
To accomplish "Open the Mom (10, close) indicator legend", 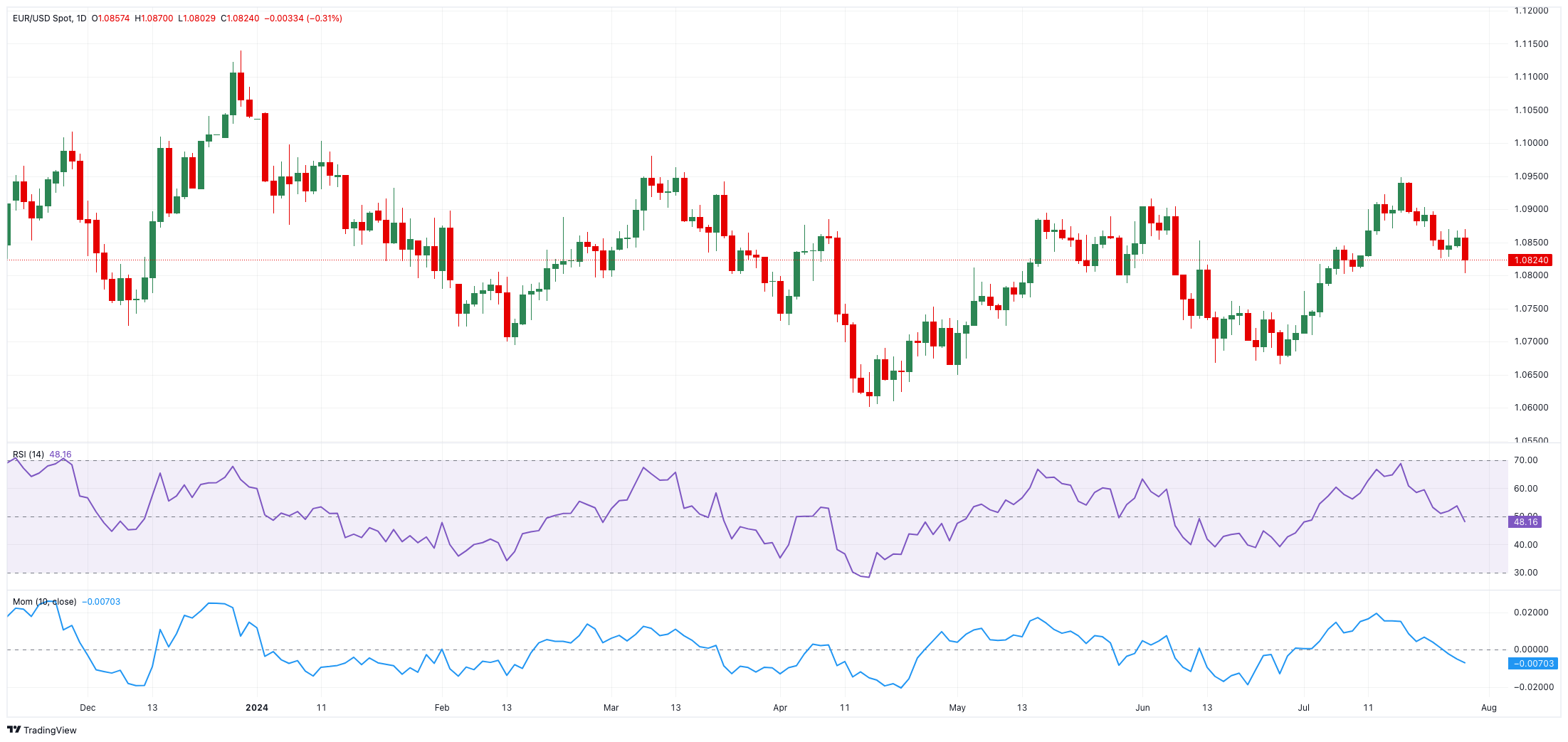I will tap(44, 602).
